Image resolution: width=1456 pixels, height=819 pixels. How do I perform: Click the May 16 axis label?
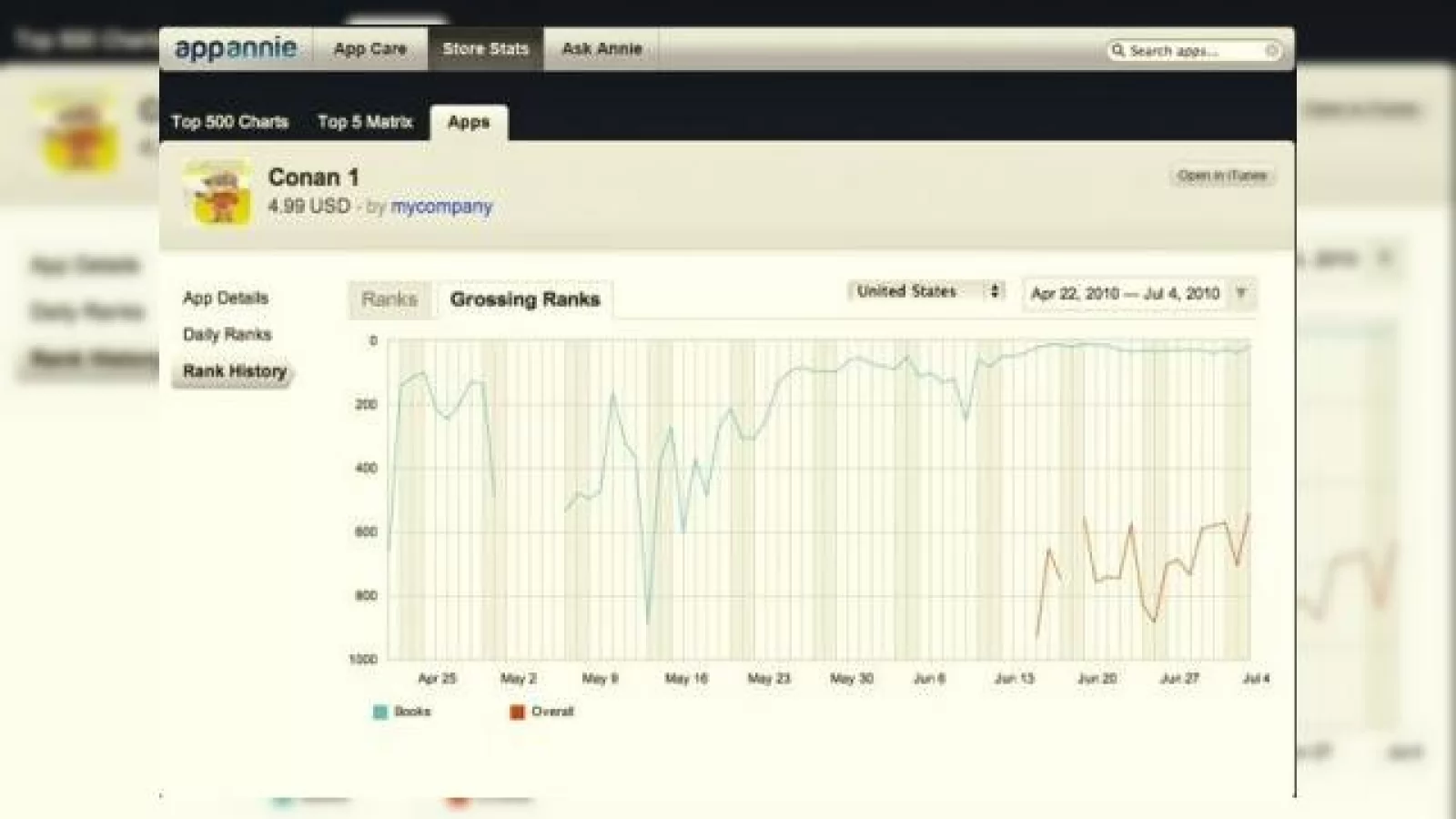pos(686,679)
